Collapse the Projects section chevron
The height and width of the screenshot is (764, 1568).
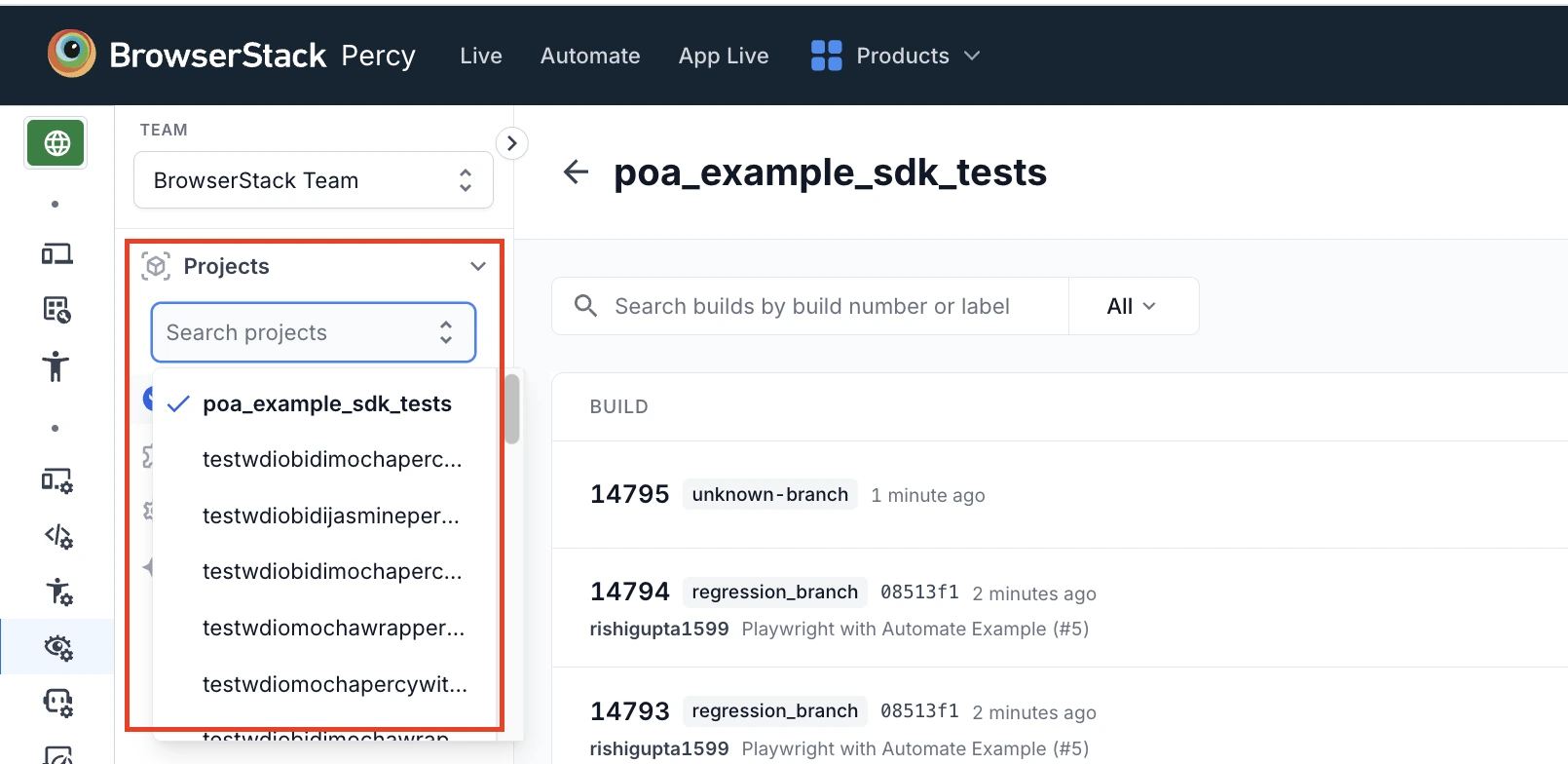477,266
